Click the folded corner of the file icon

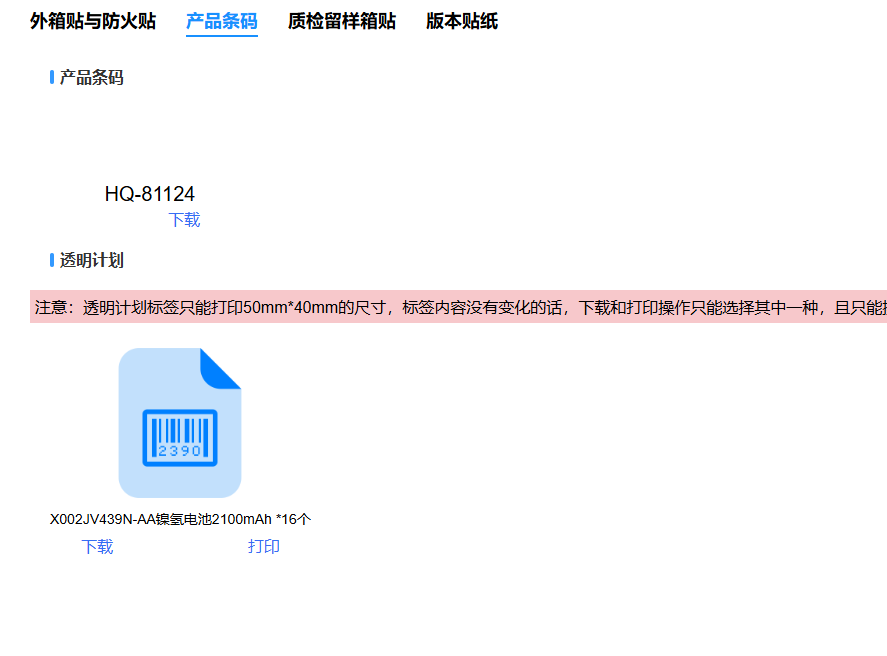point(222,366)
